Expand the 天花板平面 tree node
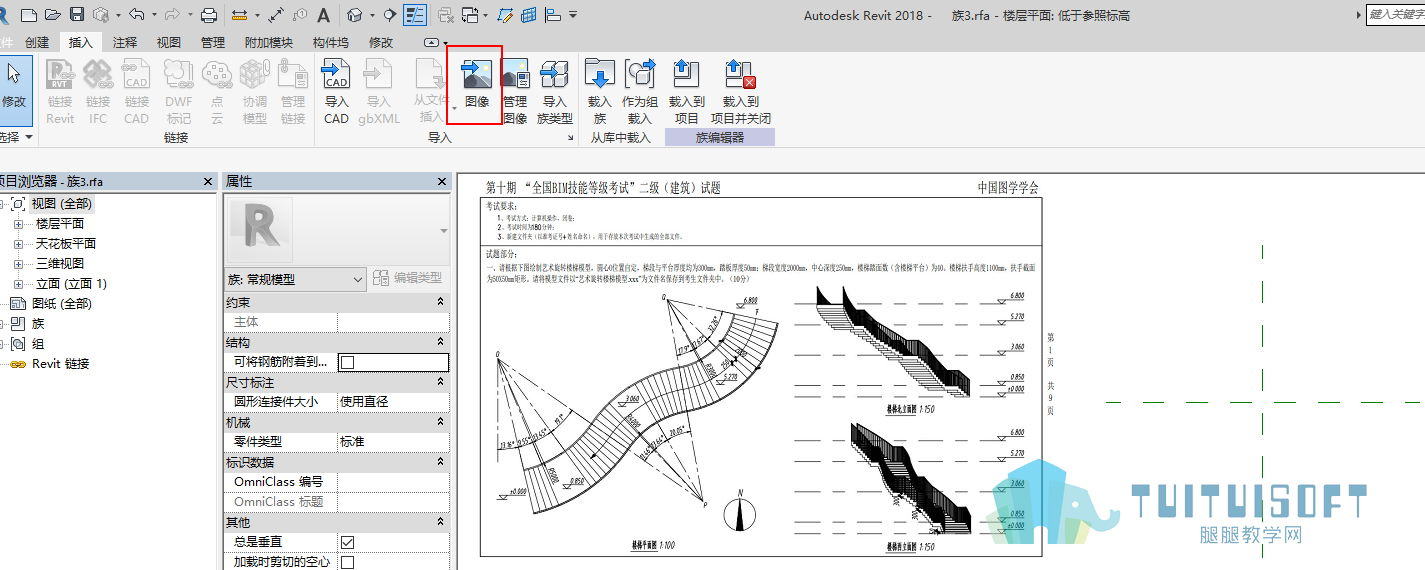The height and width of the screenshot is (570, 1425). (x=17, y=244)
